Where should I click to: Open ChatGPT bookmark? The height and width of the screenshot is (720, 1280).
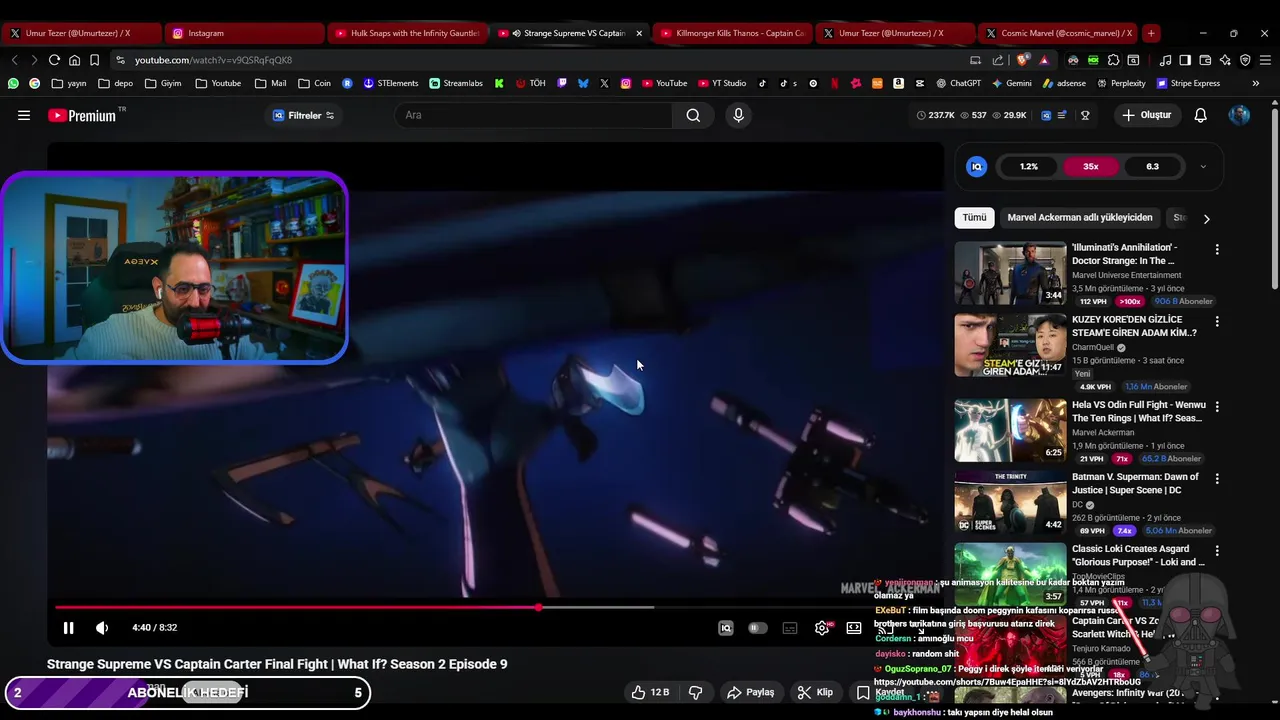pos(958,83)
